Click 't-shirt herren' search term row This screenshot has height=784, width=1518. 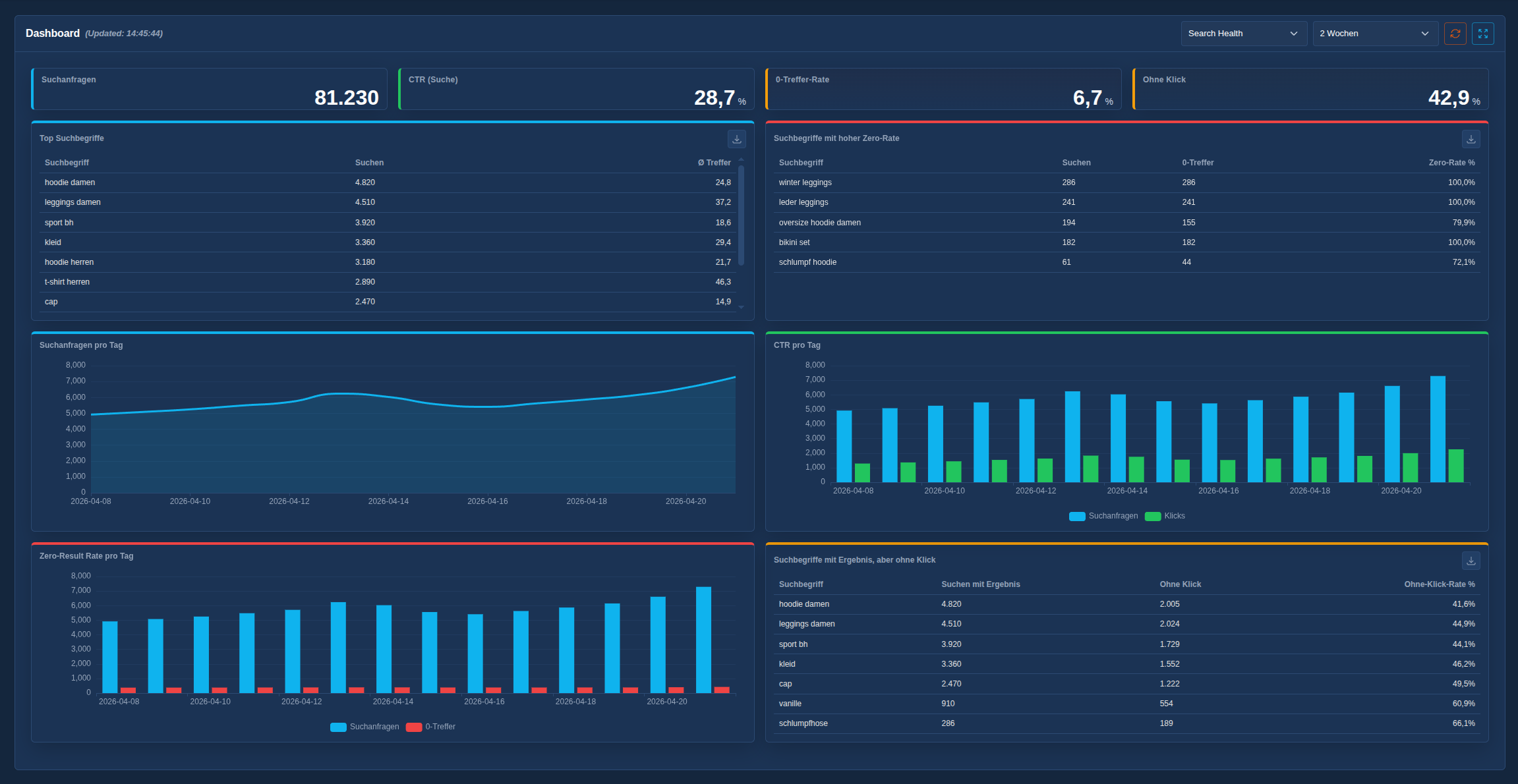[388, 282]
